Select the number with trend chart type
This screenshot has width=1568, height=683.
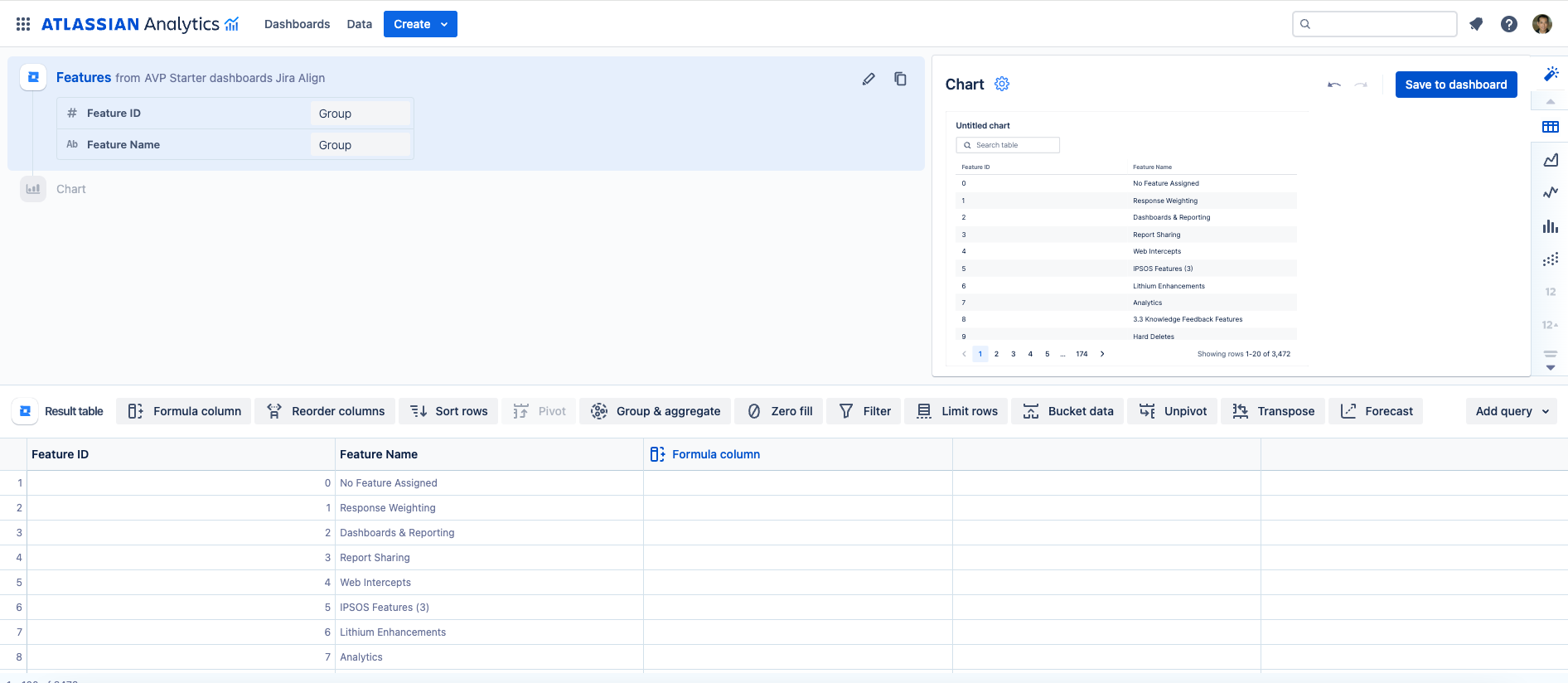(1551, 325)
